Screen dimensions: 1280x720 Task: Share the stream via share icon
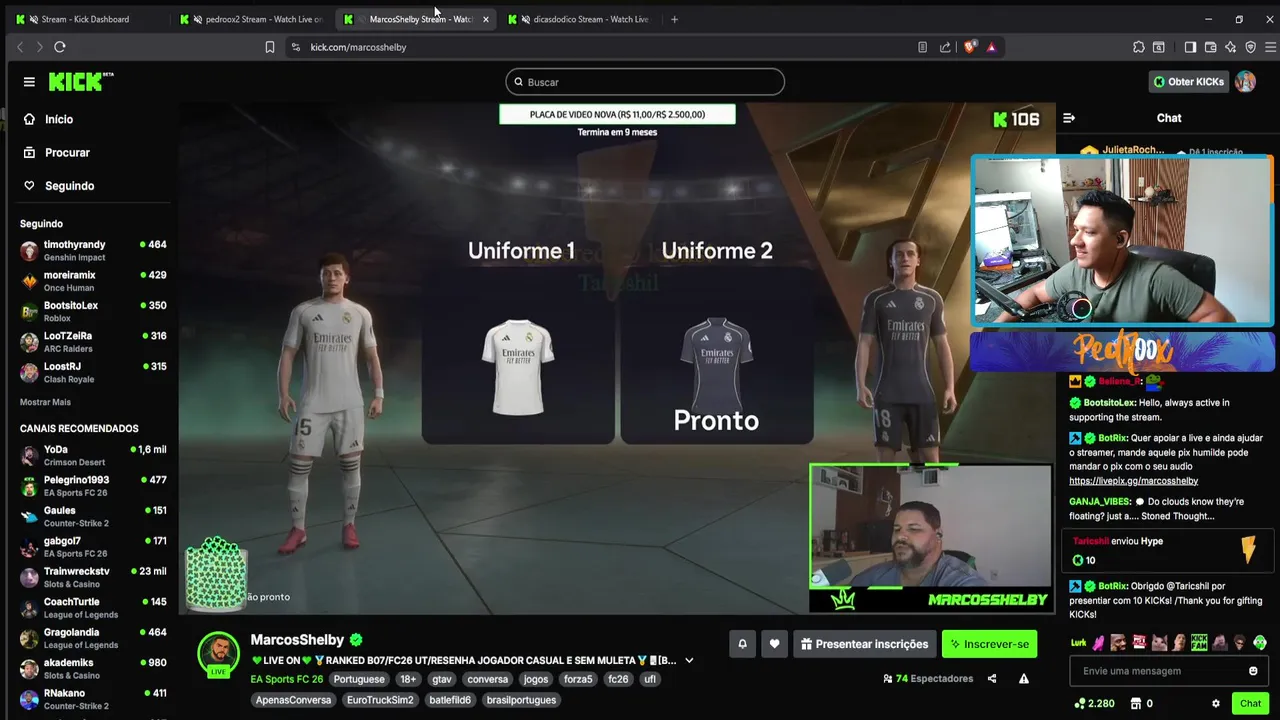pyautogui.click(x=992, y=679)
